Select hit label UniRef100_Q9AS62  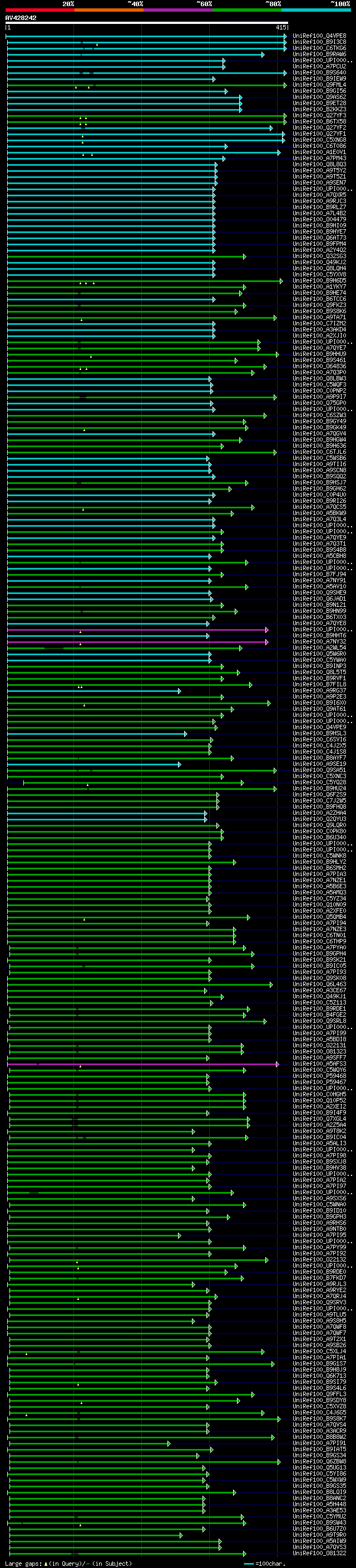tap(319, 97)
